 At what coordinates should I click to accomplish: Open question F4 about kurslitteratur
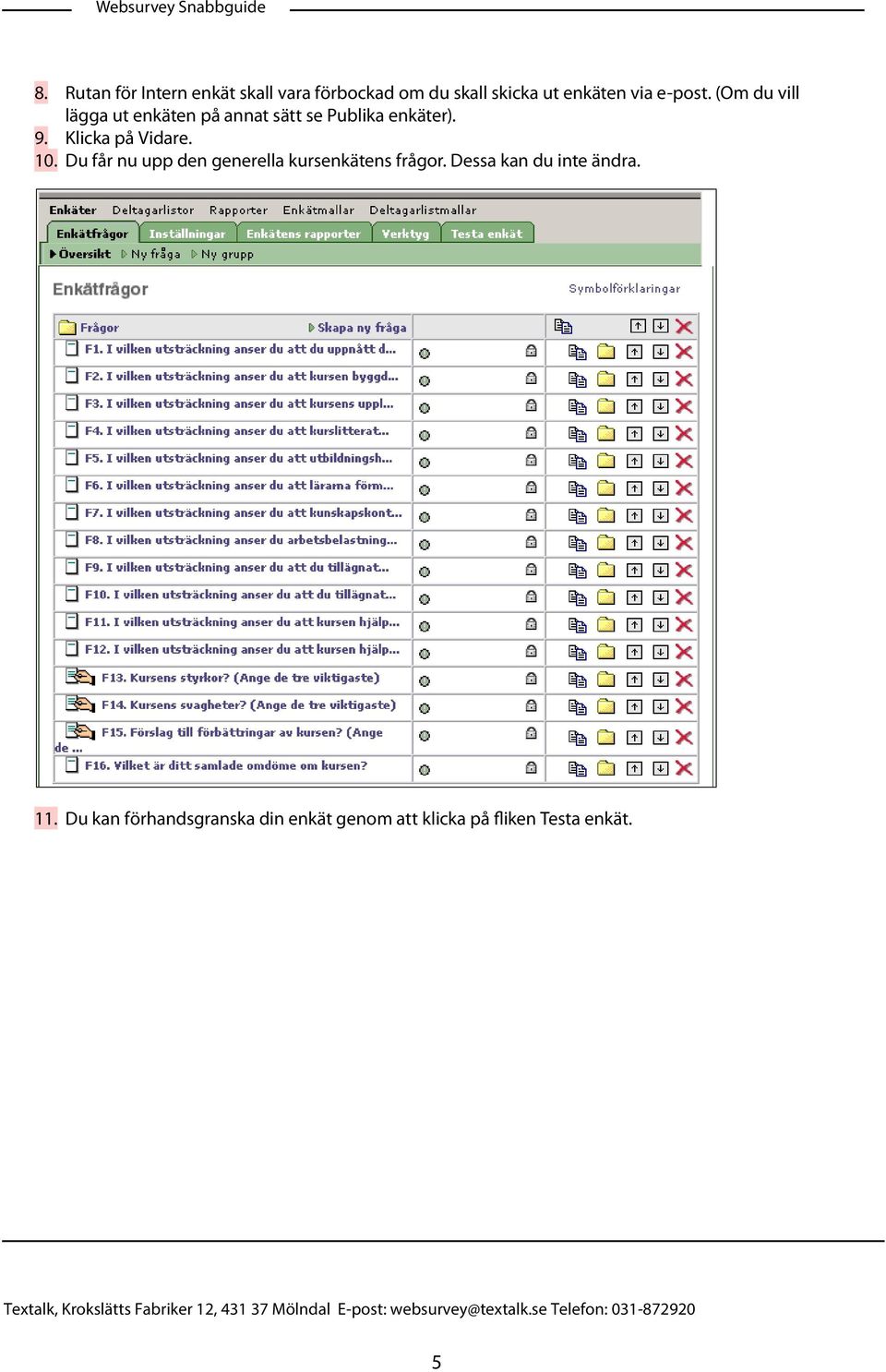(237, 431)
